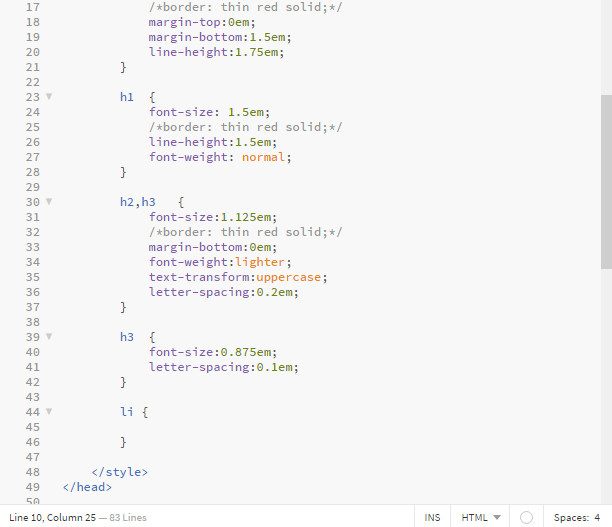
Task: Collapse the h2,h3 rule fold arrow
Action: click(x=48, y=202)
